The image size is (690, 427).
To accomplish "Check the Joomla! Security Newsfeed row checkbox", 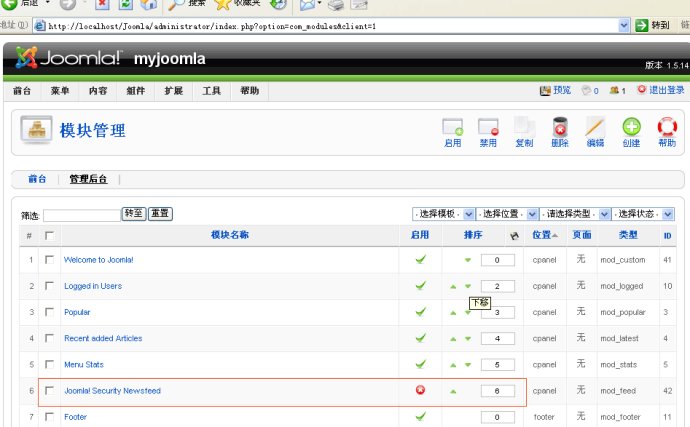I will [49, 390].
